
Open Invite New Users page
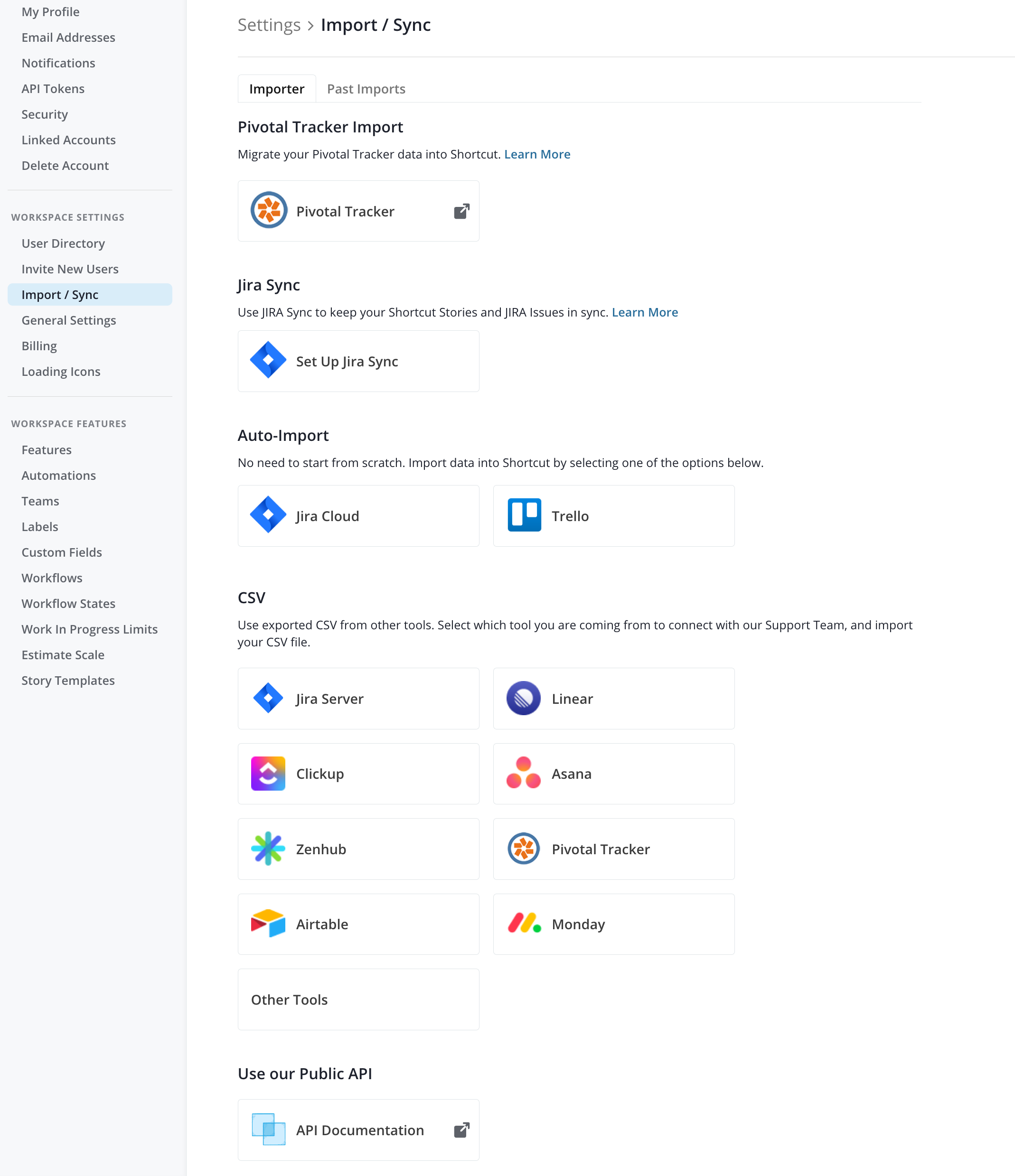70,269
